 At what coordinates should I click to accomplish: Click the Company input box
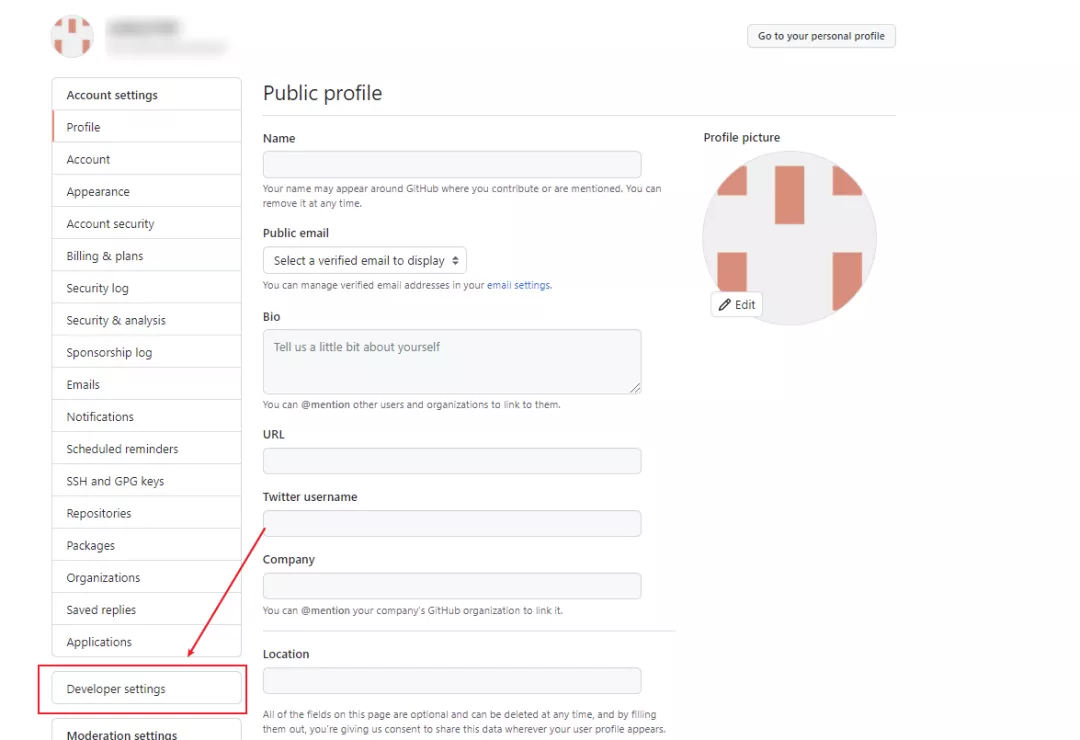pos(452,586)
